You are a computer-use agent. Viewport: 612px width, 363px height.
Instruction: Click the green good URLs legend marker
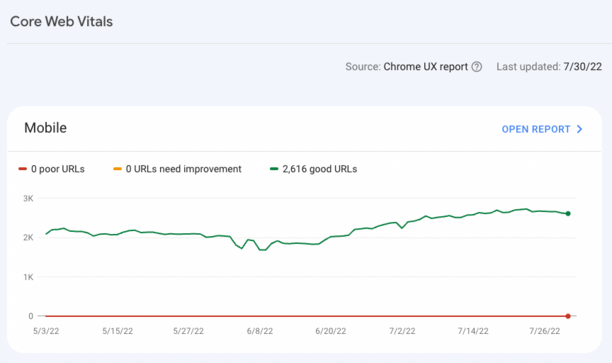274,169
